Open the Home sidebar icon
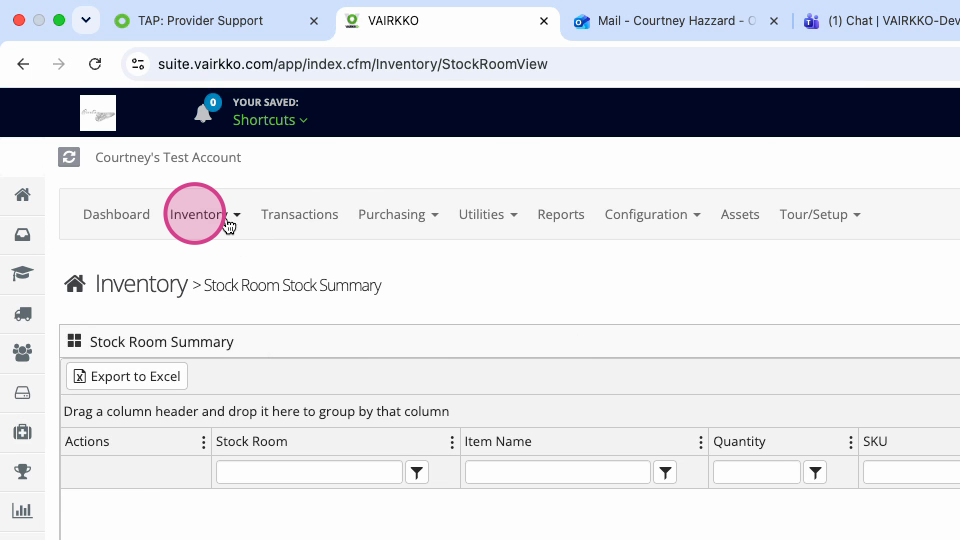This screenshot has width=960, height=540. pos(23,195)
